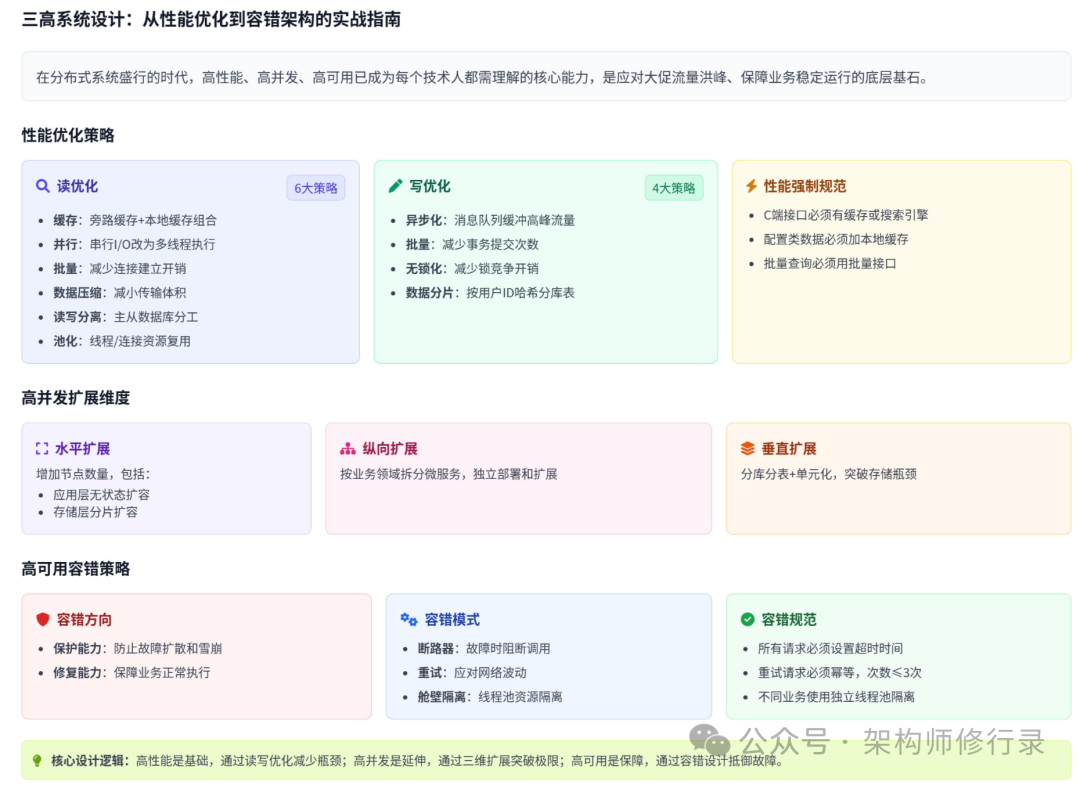Click the 容错方向 card title
This screenshot has width=1080, height=785.
84,620
